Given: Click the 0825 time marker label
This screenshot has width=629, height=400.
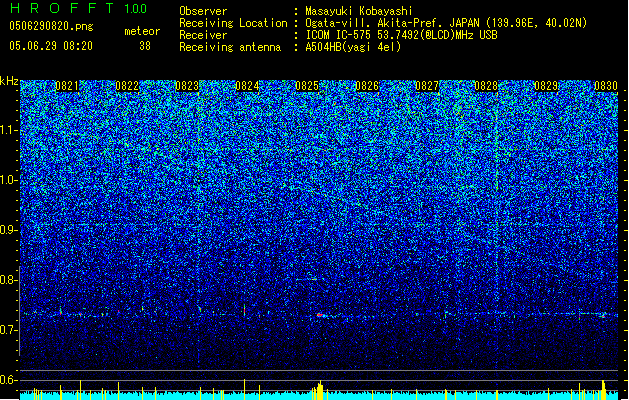Looking at the screenshot, I should pos(307,86).
